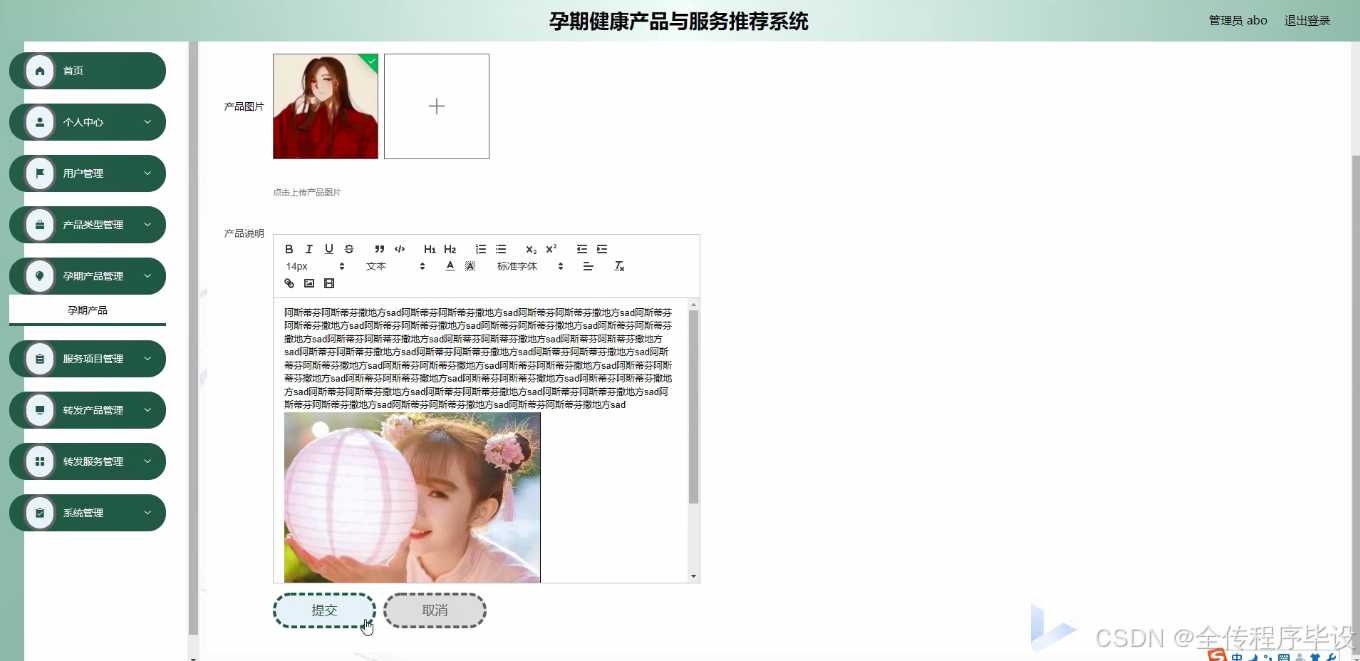Click the monitor icon of 转发产品管理
Viewport: 1360px width, 661px height.
40,410
